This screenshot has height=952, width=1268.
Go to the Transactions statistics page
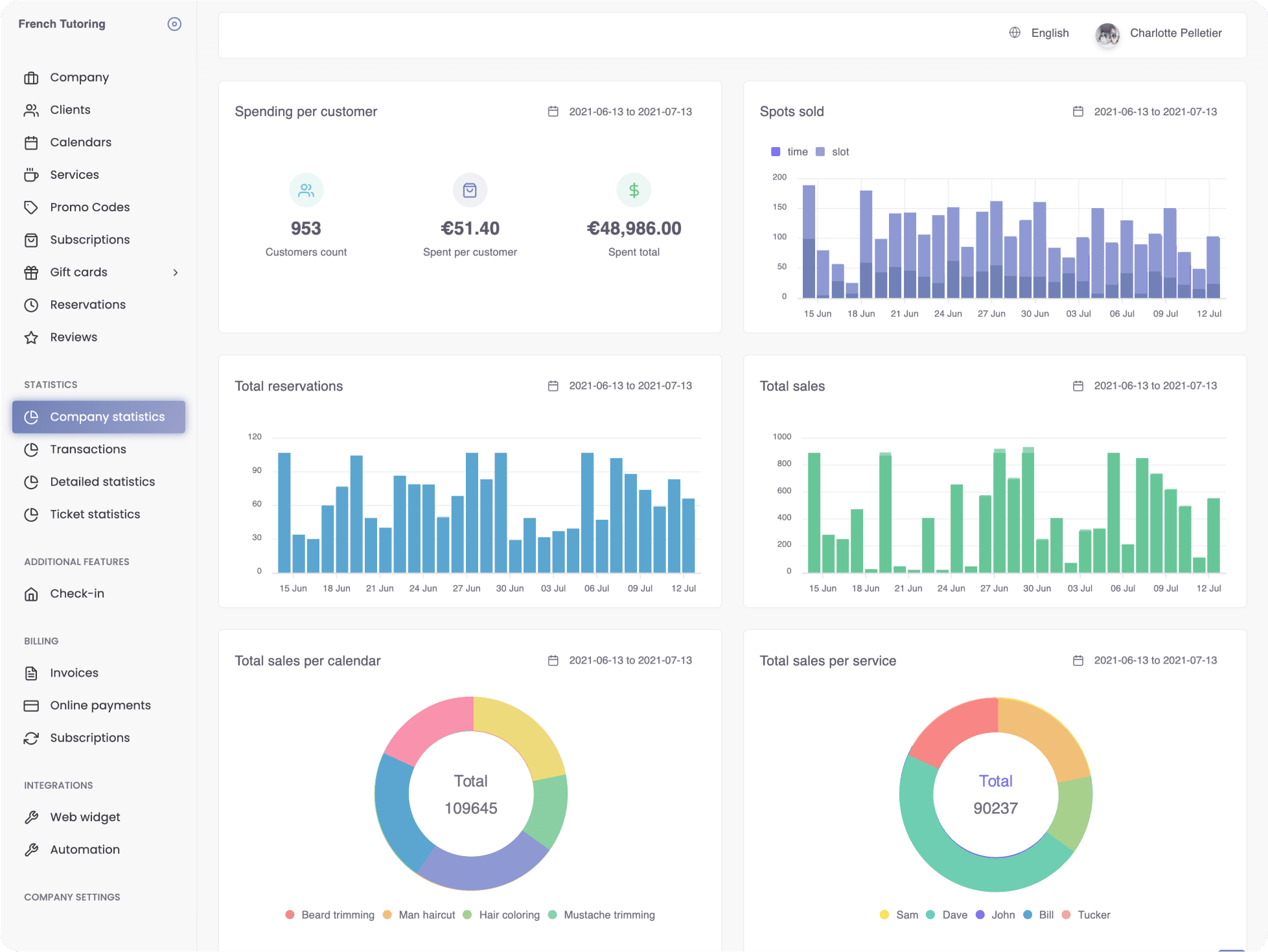pos(88,449)
